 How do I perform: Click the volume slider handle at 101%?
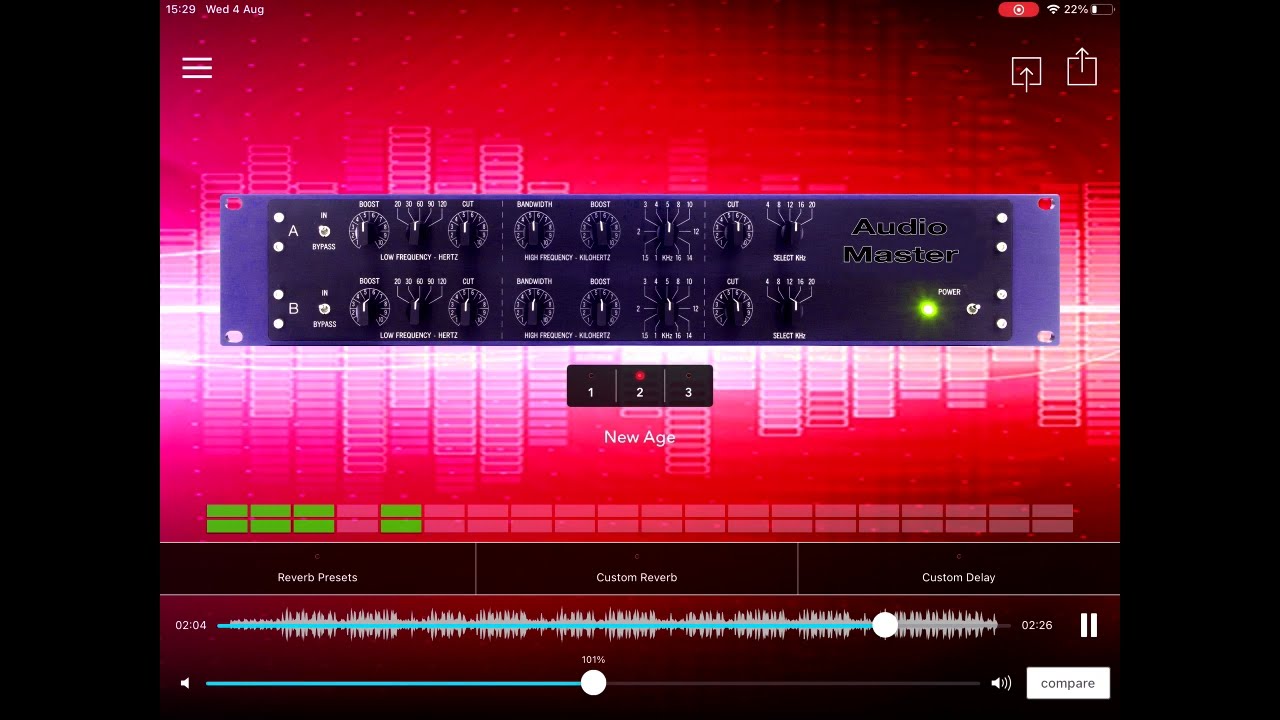594,683
